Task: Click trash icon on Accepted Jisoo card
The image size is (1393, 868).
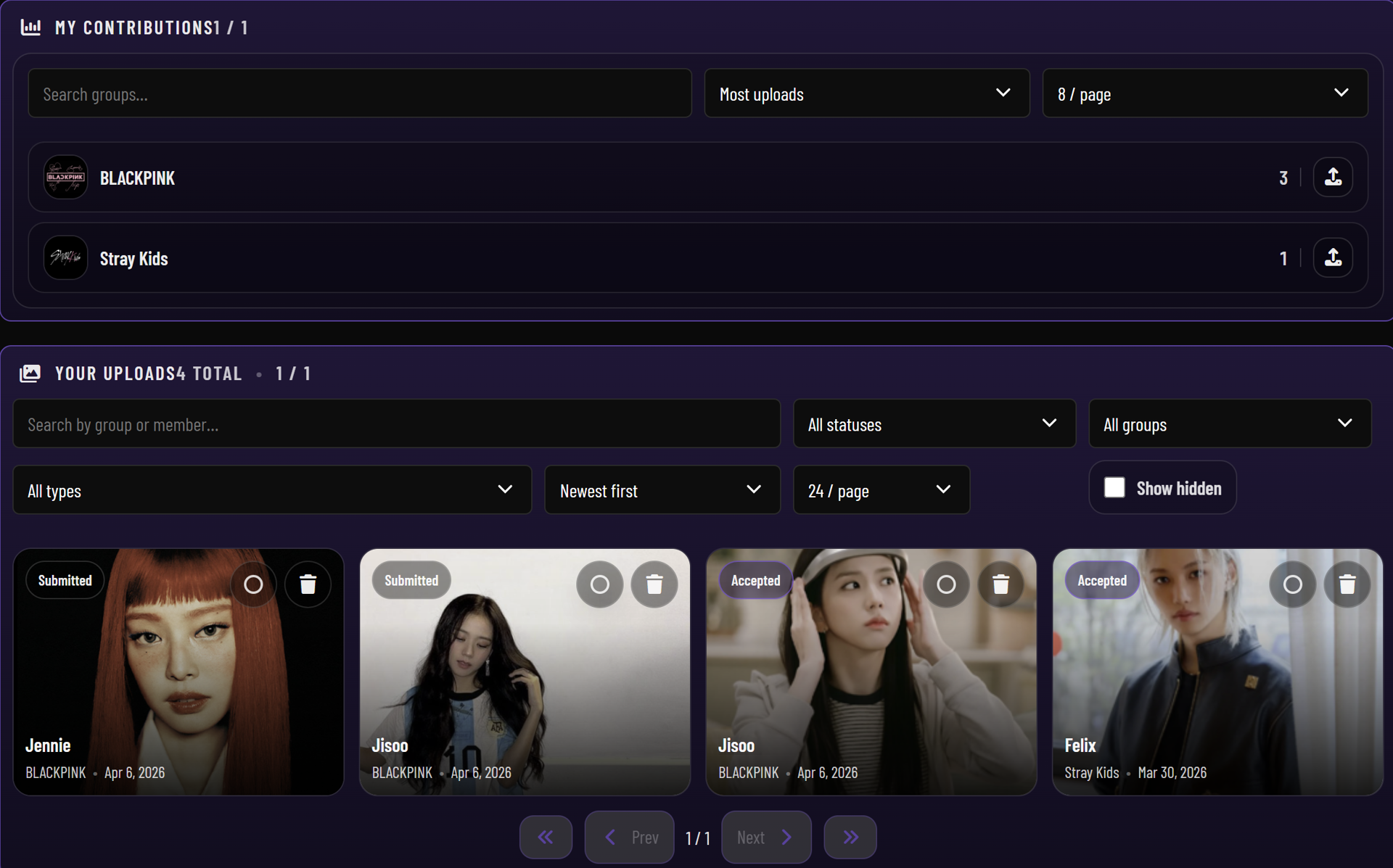Action: pyautogui.click(x=1000, y=584)
